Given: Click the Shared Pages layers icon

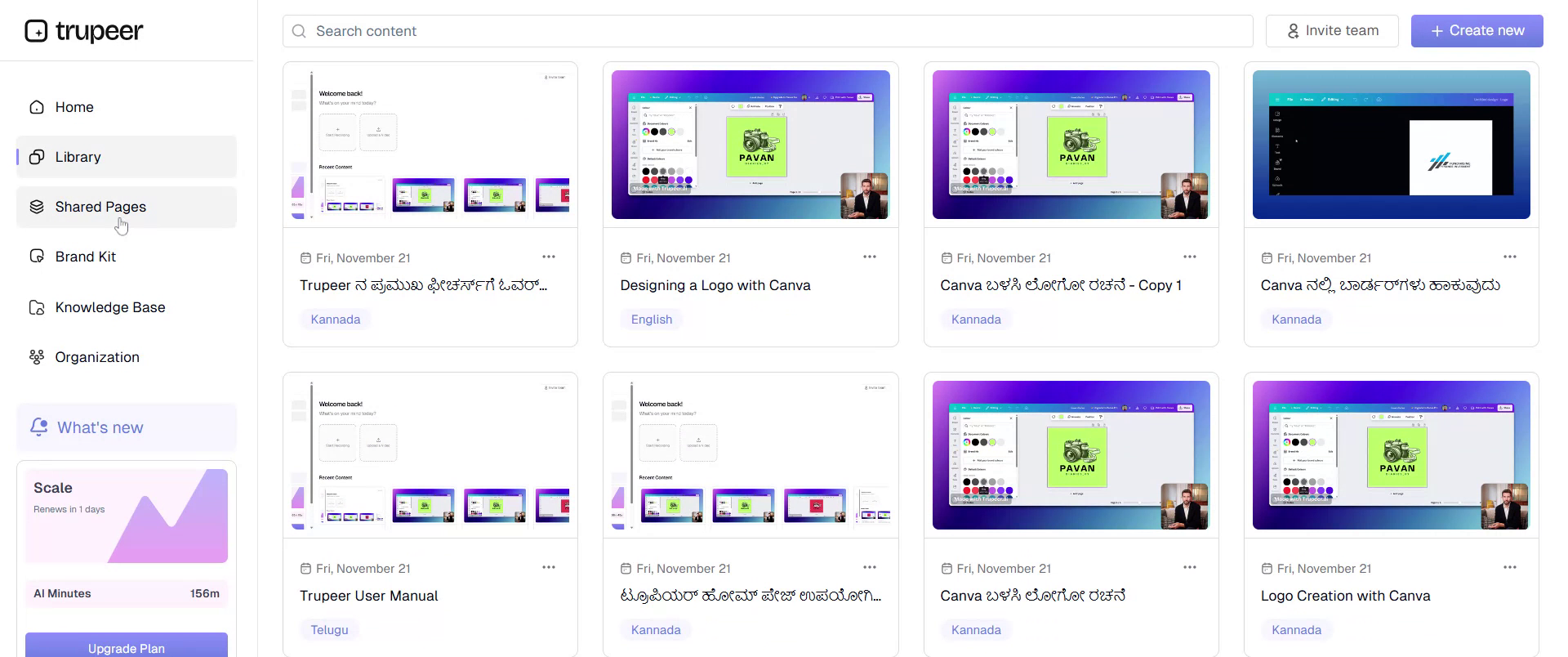Looking at the screenshot, I should (37, 207).
